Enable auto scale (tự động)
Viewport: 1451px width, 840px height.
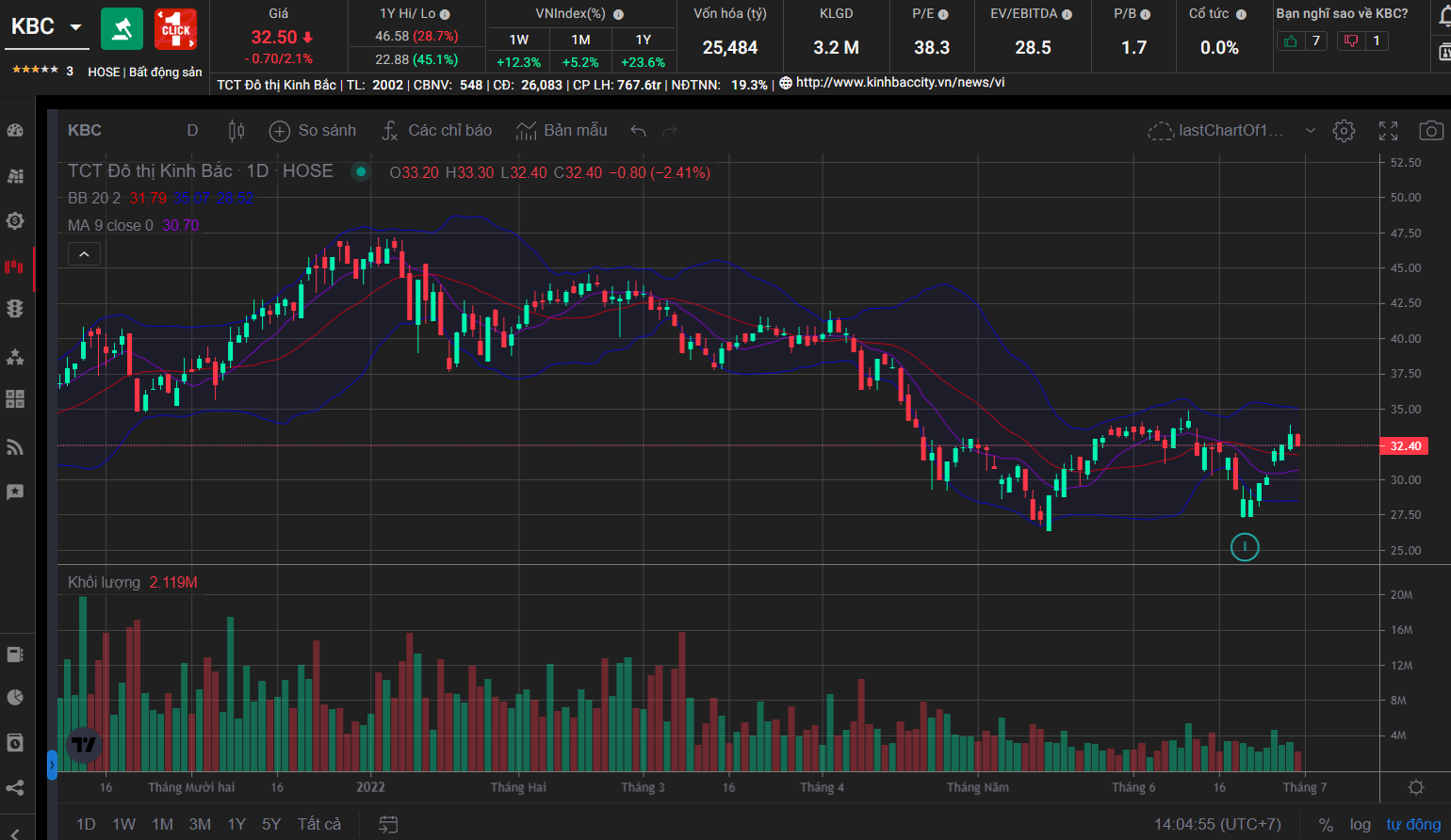point(1412,824)
